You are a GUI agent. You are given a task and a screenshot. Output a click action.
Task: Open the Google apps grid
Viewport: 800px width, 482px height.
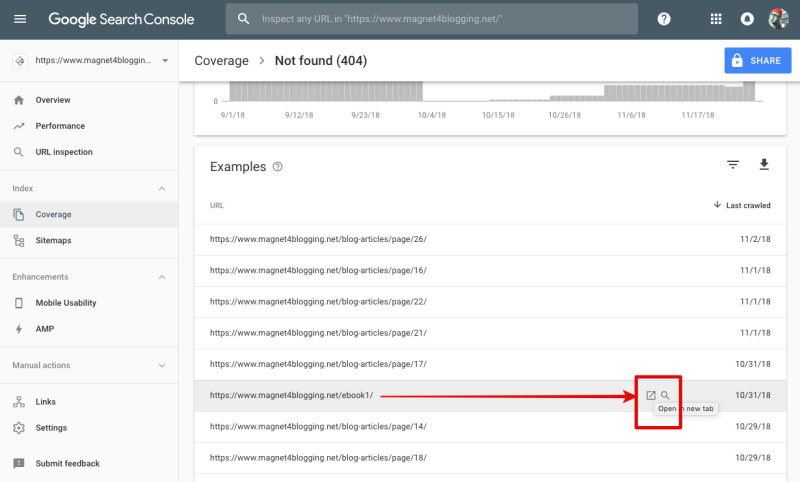(716, 19)
